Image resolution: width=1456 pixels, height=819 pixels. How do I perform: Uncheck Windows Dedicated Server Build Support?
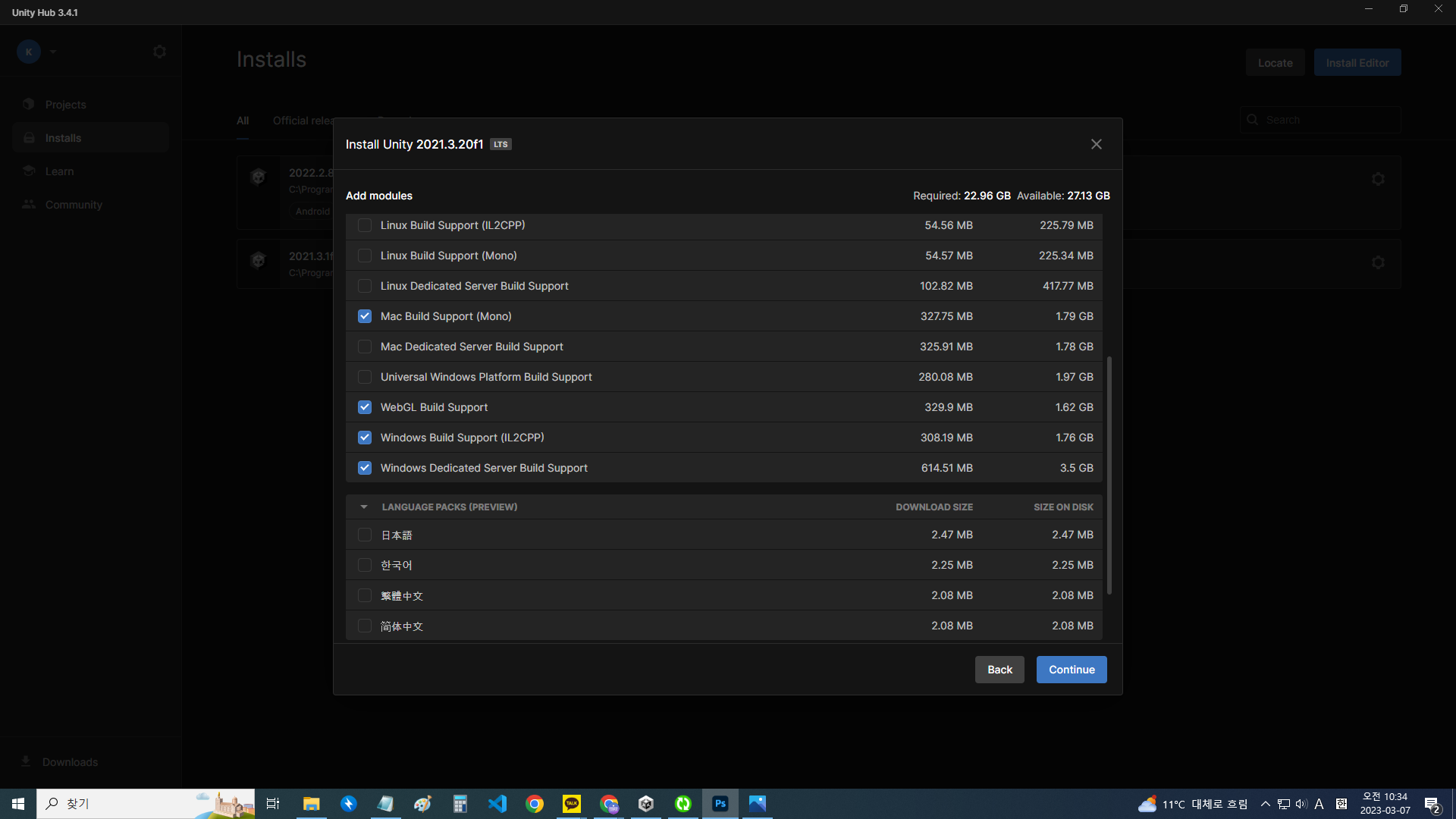tap(365, 468)
